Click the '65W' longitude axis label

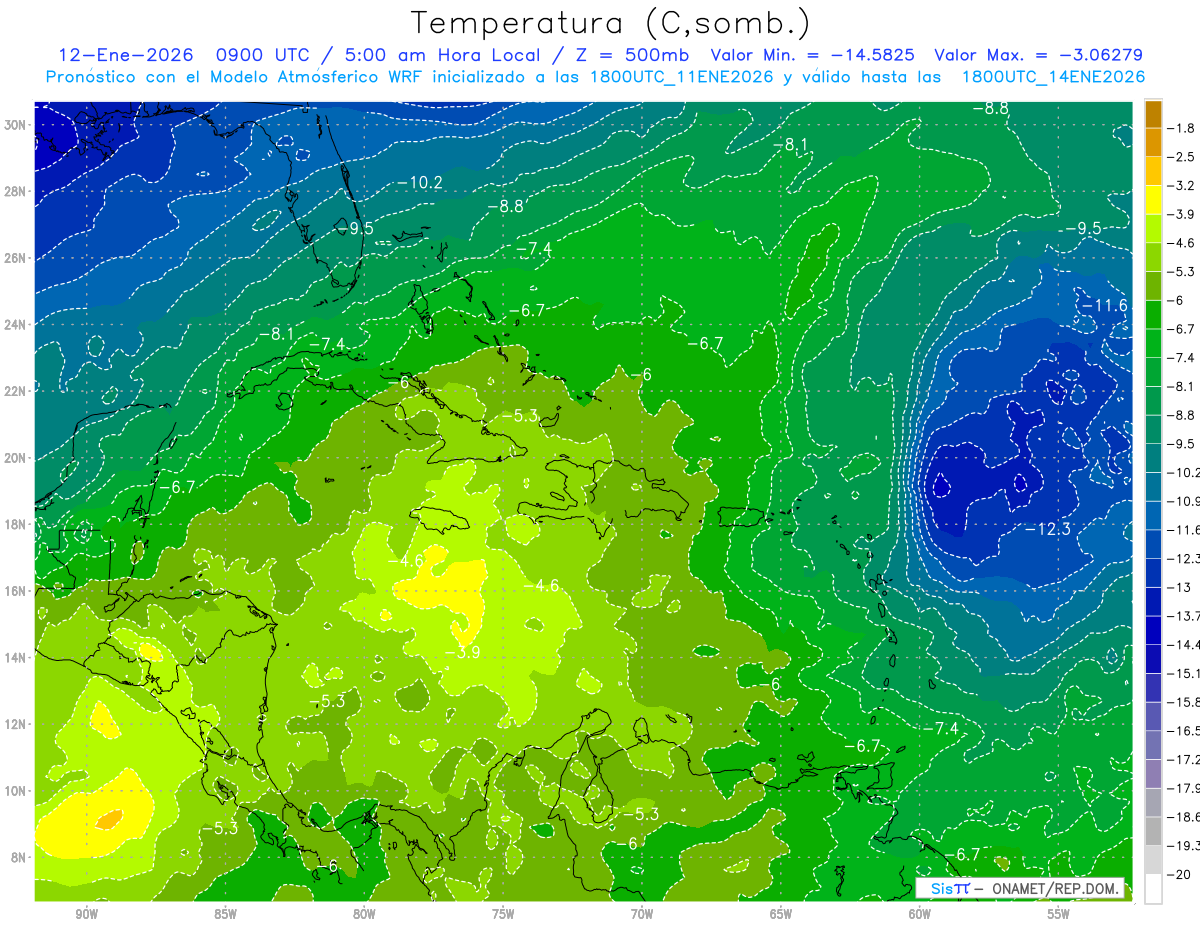click(781, 914)
